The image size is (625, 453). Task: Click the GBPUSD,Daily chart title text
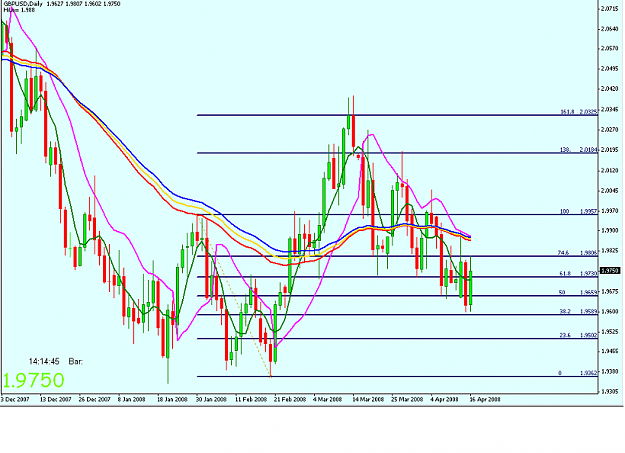22,4
